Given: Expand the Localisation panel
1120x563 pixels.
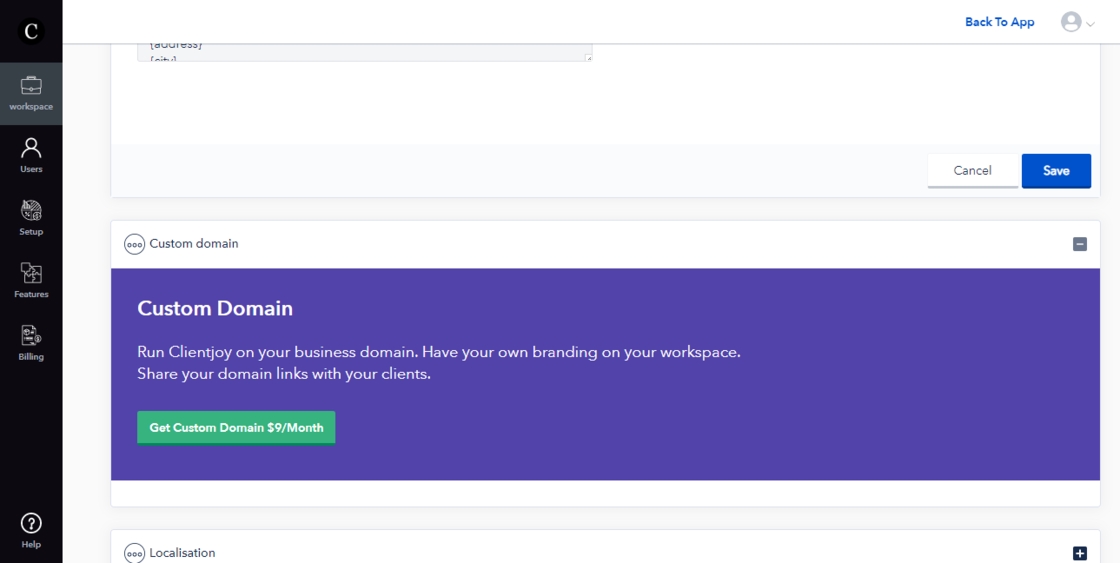Looking at the screenshot, I should click(1079, 553).
